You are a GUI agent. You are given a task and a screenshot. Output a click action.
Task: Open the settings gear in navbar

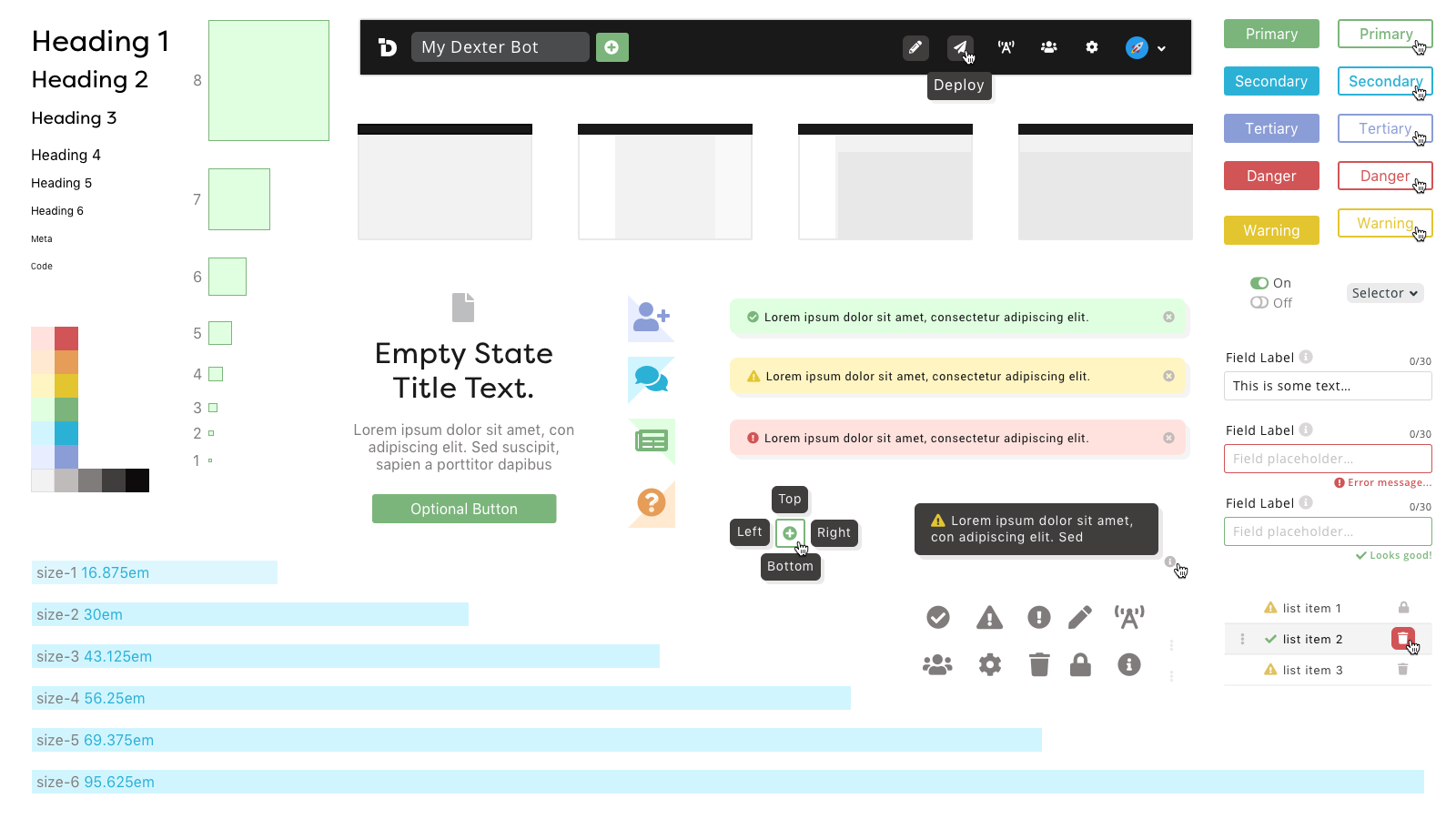[x=1092, y=47]
